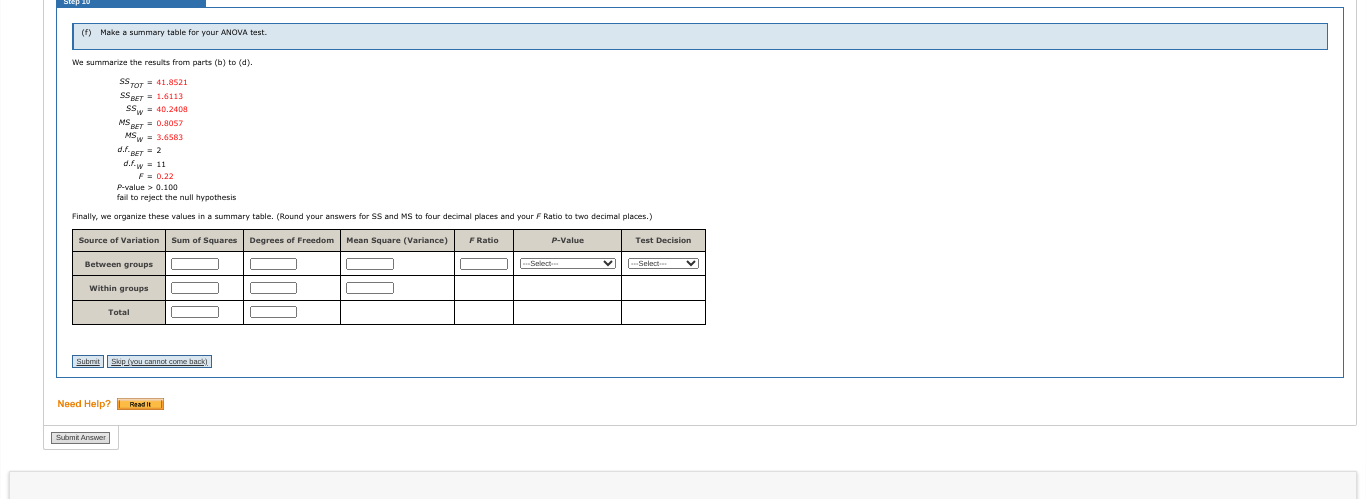This screenshot has height=499, width=1366.
Task: Click the SS TOT value 41.8521
Action: [172, 82]
